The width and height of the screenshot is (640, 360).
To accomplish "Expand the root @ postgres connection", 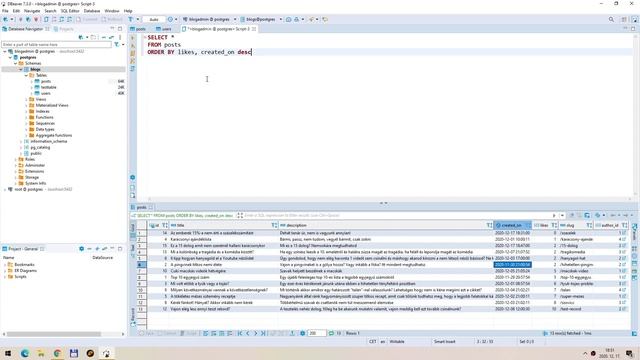I will pyautogui.click(x=5, y=189).
